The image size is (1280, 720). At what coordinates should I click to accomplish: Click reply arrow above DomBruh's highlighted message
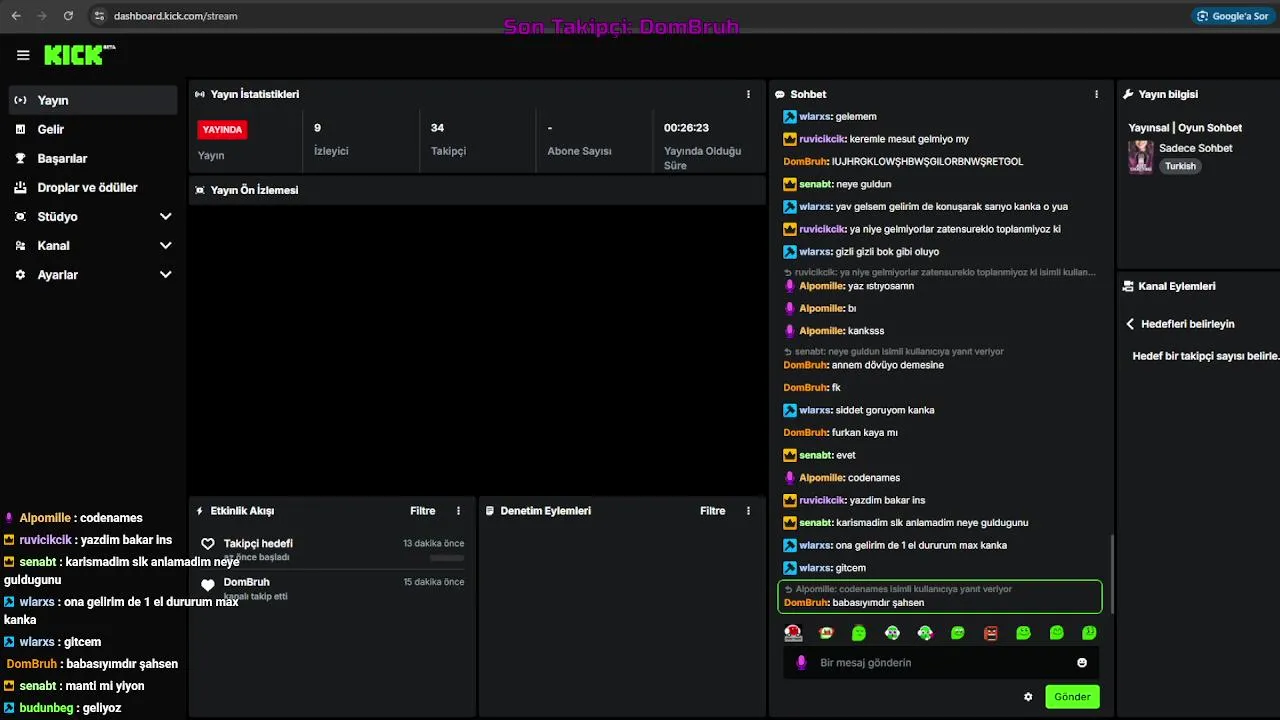[789, 589]
